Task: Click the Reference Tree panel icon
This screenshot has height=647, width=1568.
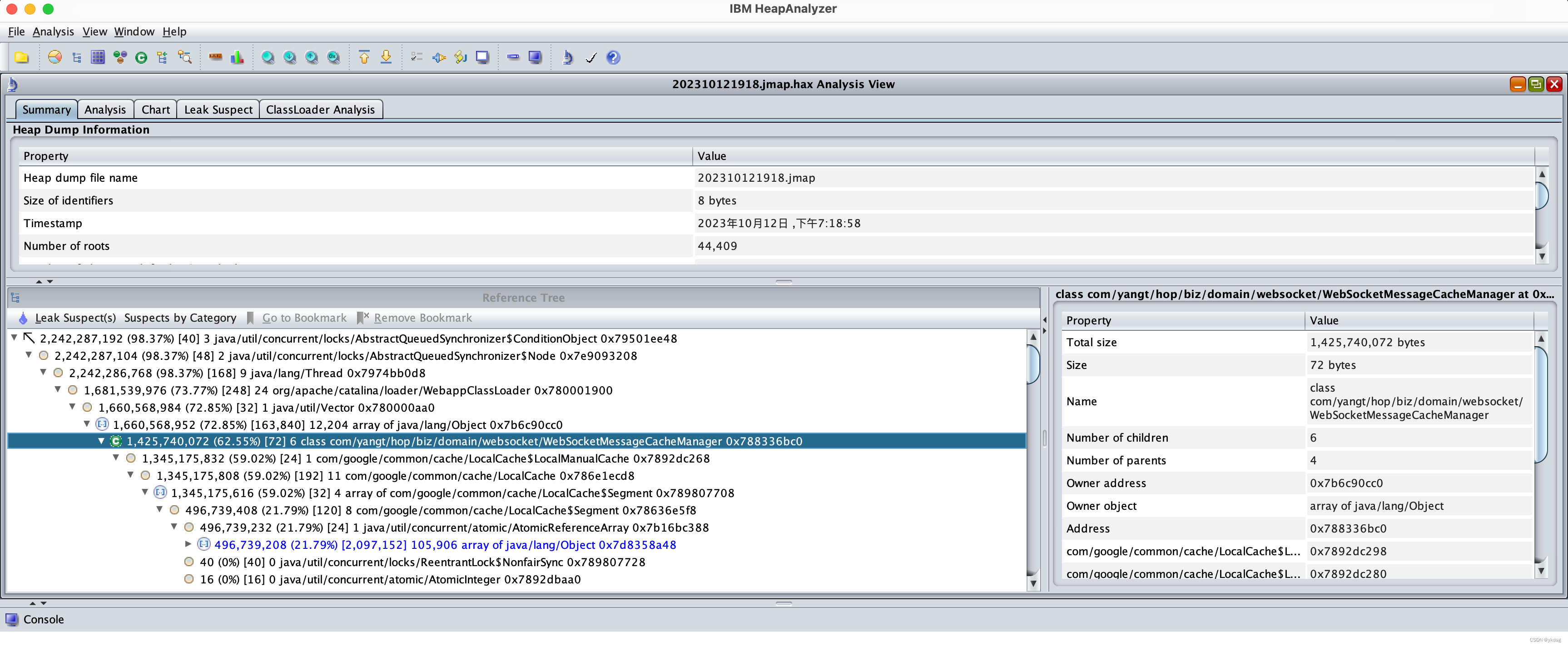Action: pyautogui.click(x=15, y=298)
